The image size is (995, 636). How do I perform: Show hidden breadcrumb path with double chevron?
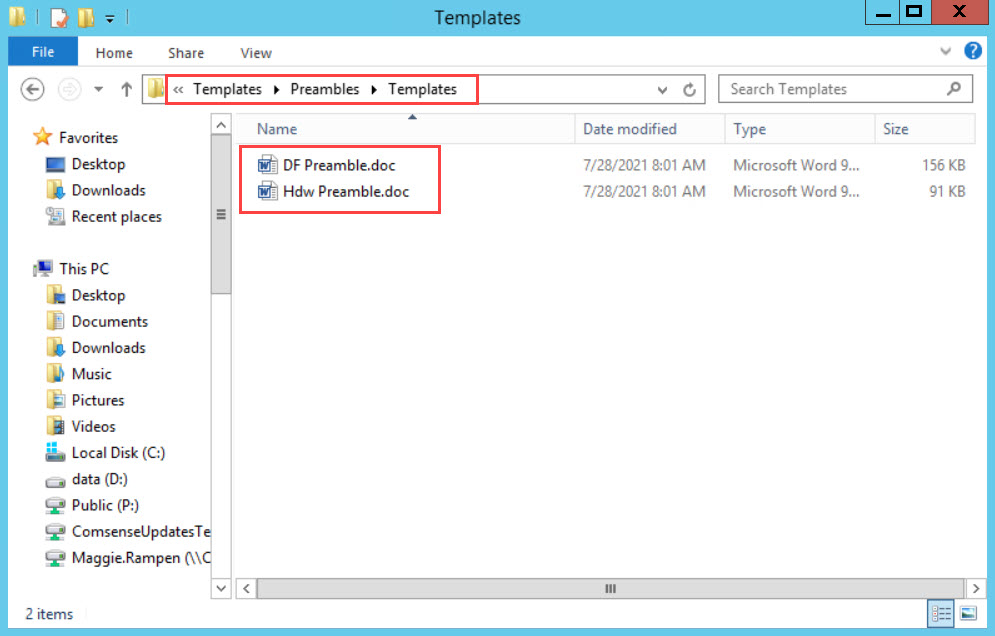178,90
